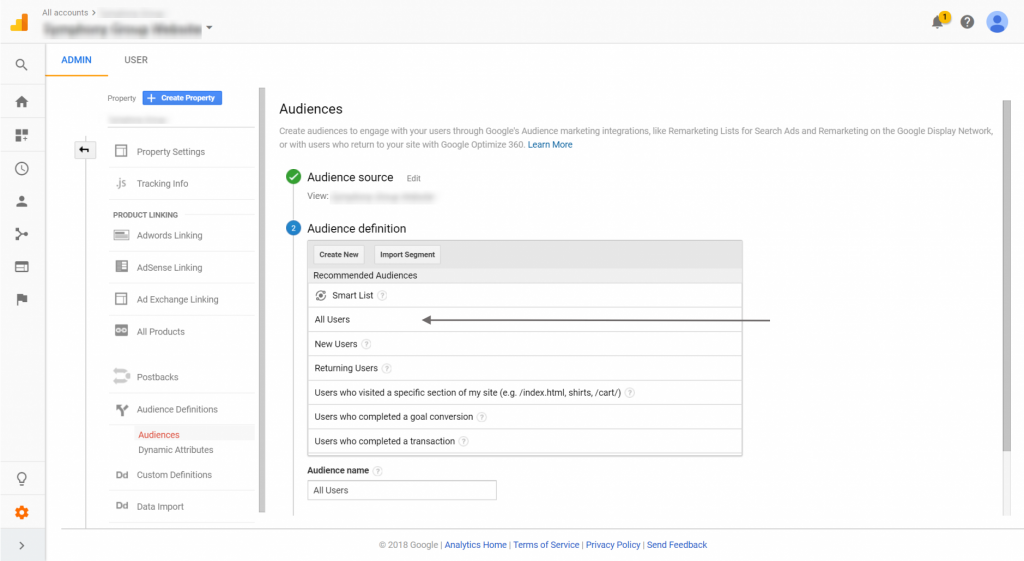Viewport: 1024px width, 561px height.
Task: Follow the Learn More link
Action: 550,145
